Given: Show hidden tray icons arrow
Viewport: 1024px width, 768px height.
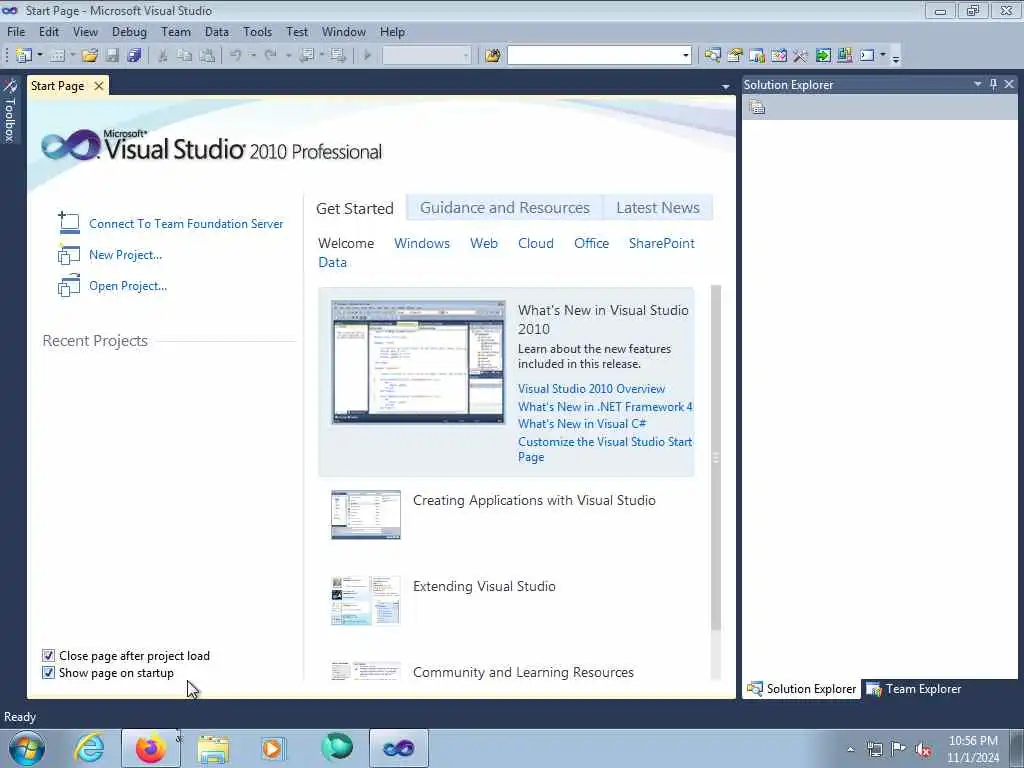Looking at the screenshot, I should point(850,750).
